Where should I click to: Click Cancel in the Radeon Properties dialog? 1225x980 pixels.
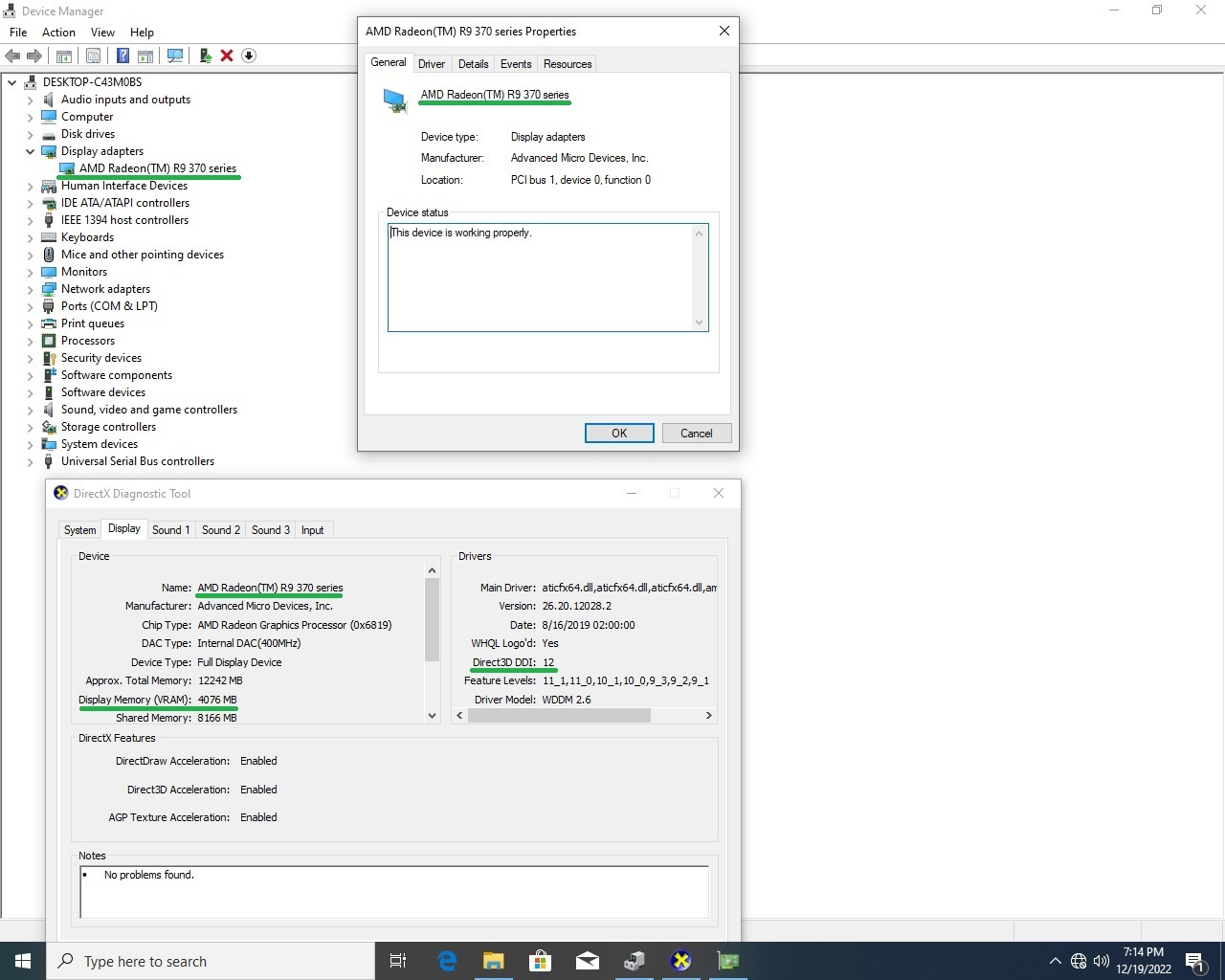point(696,434)
